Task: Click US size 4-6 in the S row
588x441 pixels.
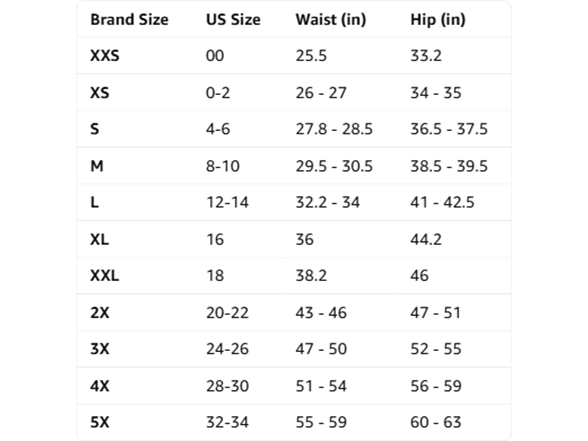Action: 218,129
